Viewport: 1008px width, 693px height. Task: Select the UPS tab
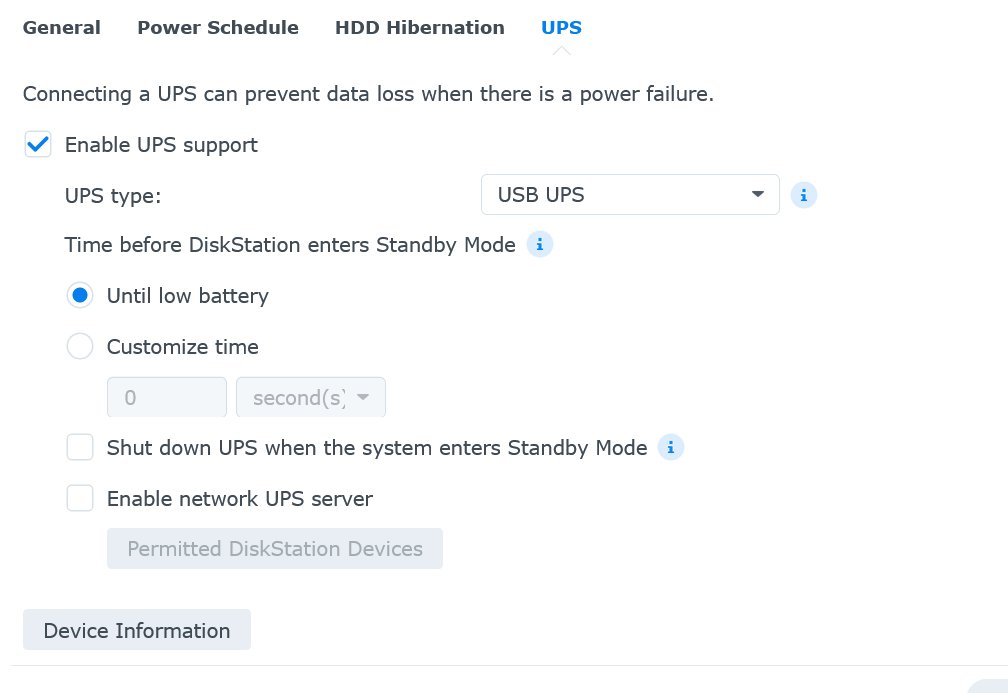561,27
